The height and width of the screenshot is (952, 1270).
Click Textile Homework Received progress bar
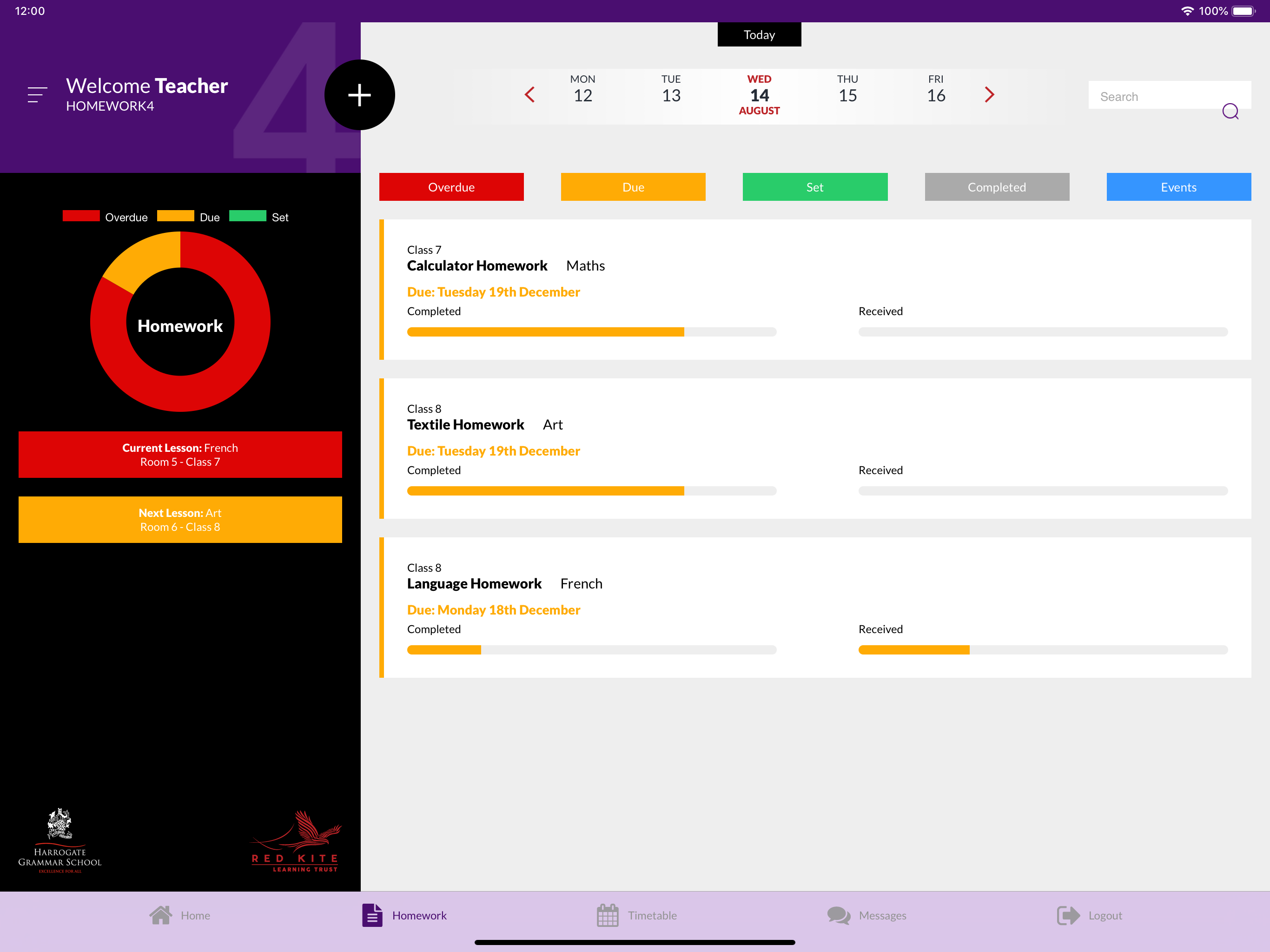pos(1043,491)
